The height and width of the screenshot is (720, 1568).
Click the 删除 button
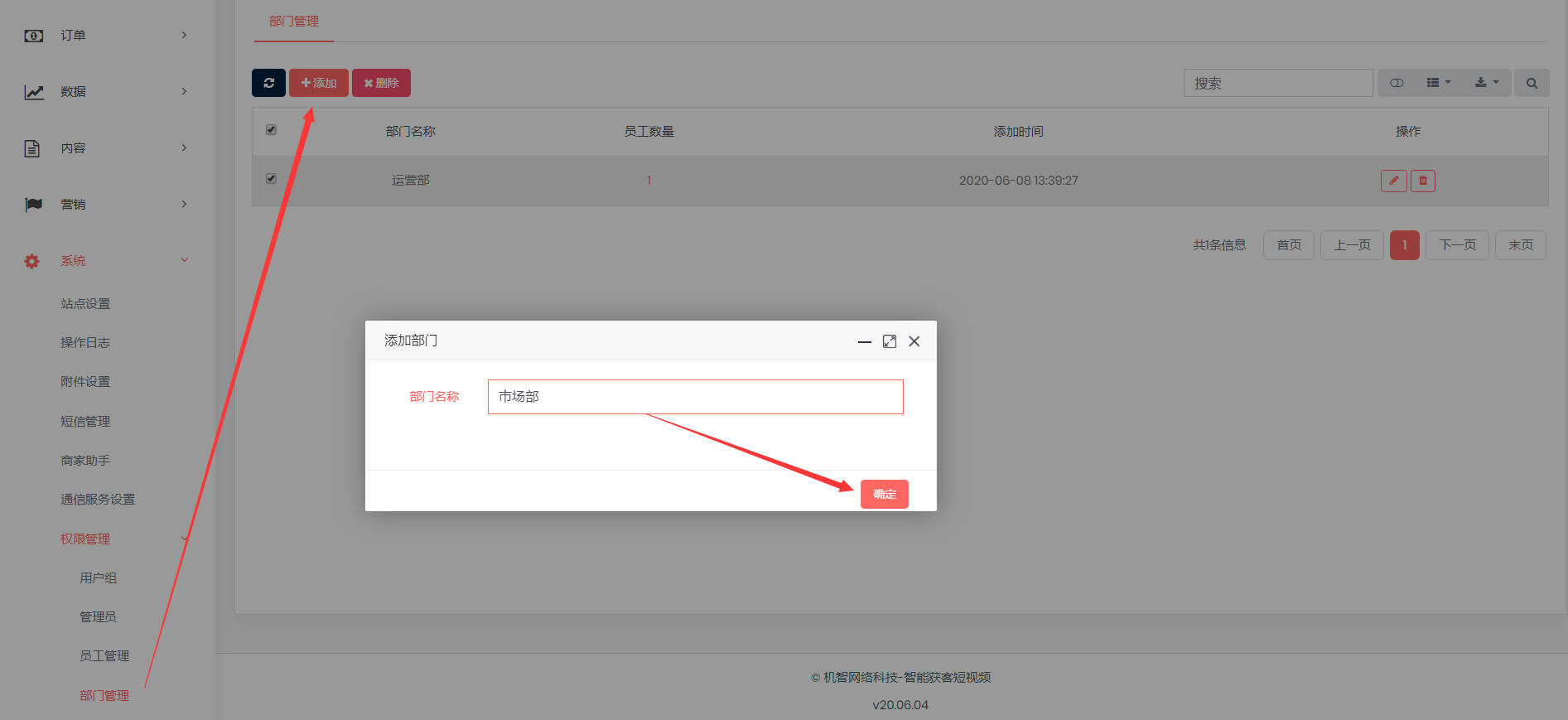(381, 83)
